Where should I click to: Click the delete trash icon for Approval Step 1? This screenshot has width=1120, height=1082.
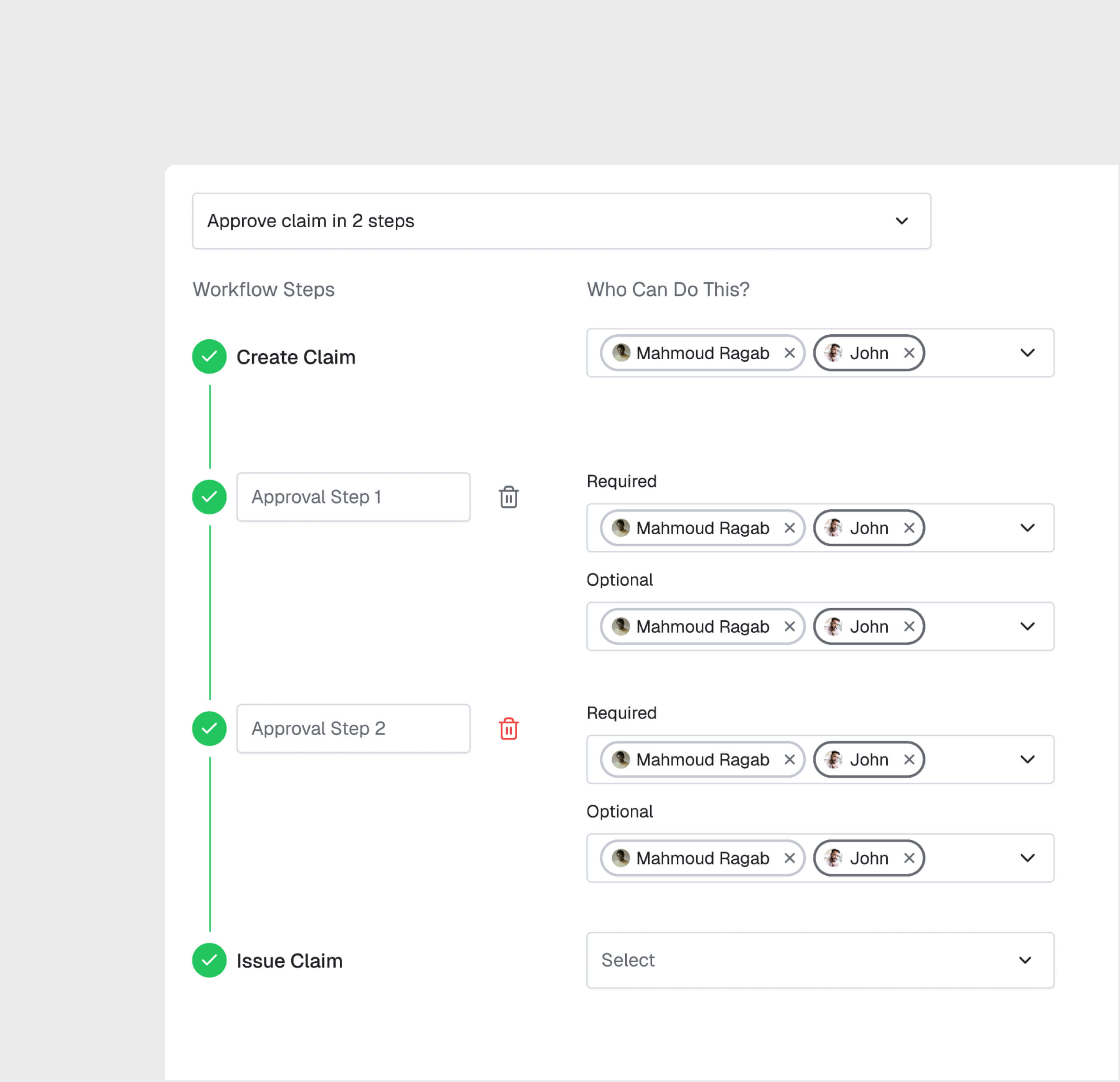pos(508,497)
